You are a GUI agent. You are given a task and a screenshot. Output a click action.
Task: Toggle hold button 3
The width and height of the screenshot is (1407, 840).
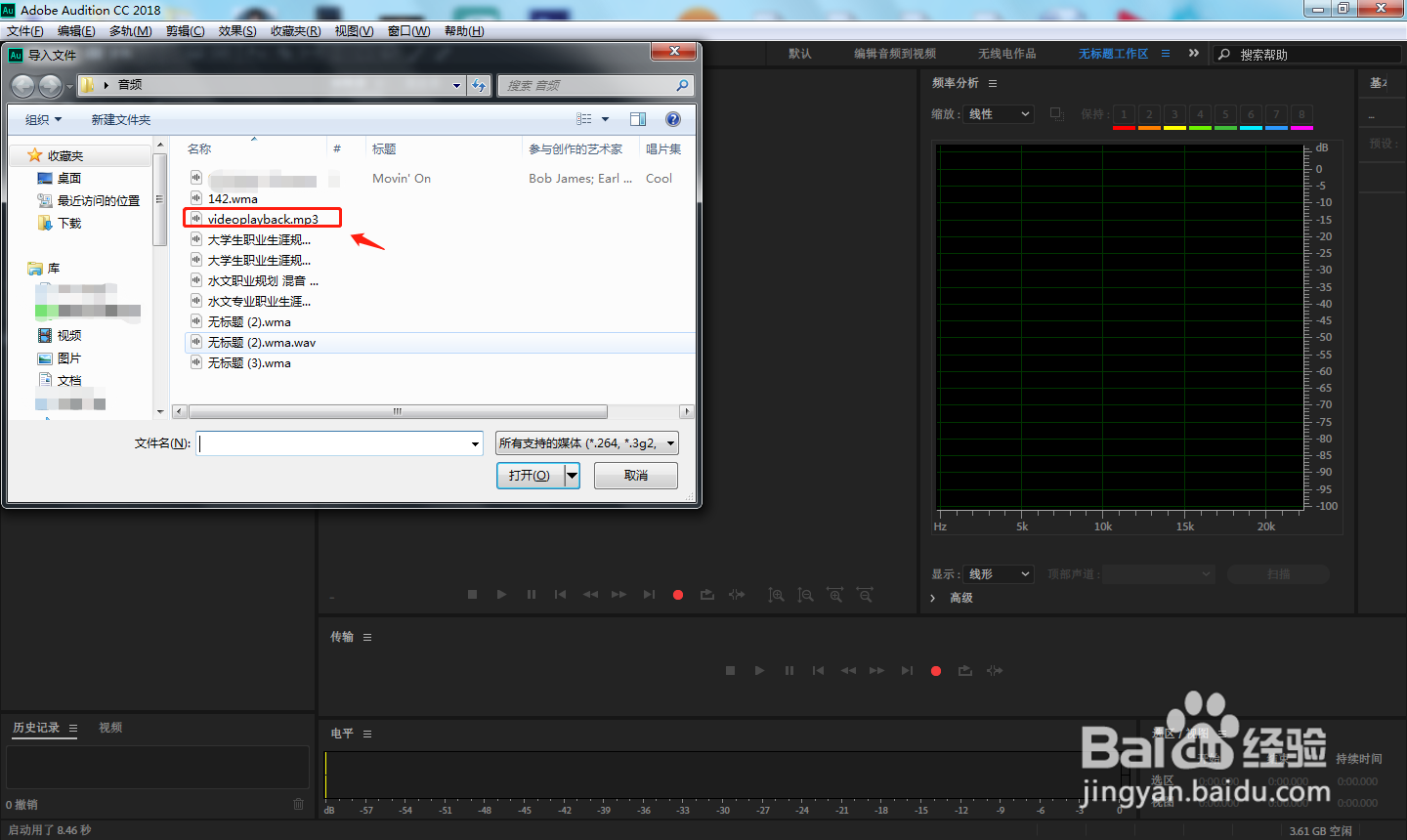1174,114
